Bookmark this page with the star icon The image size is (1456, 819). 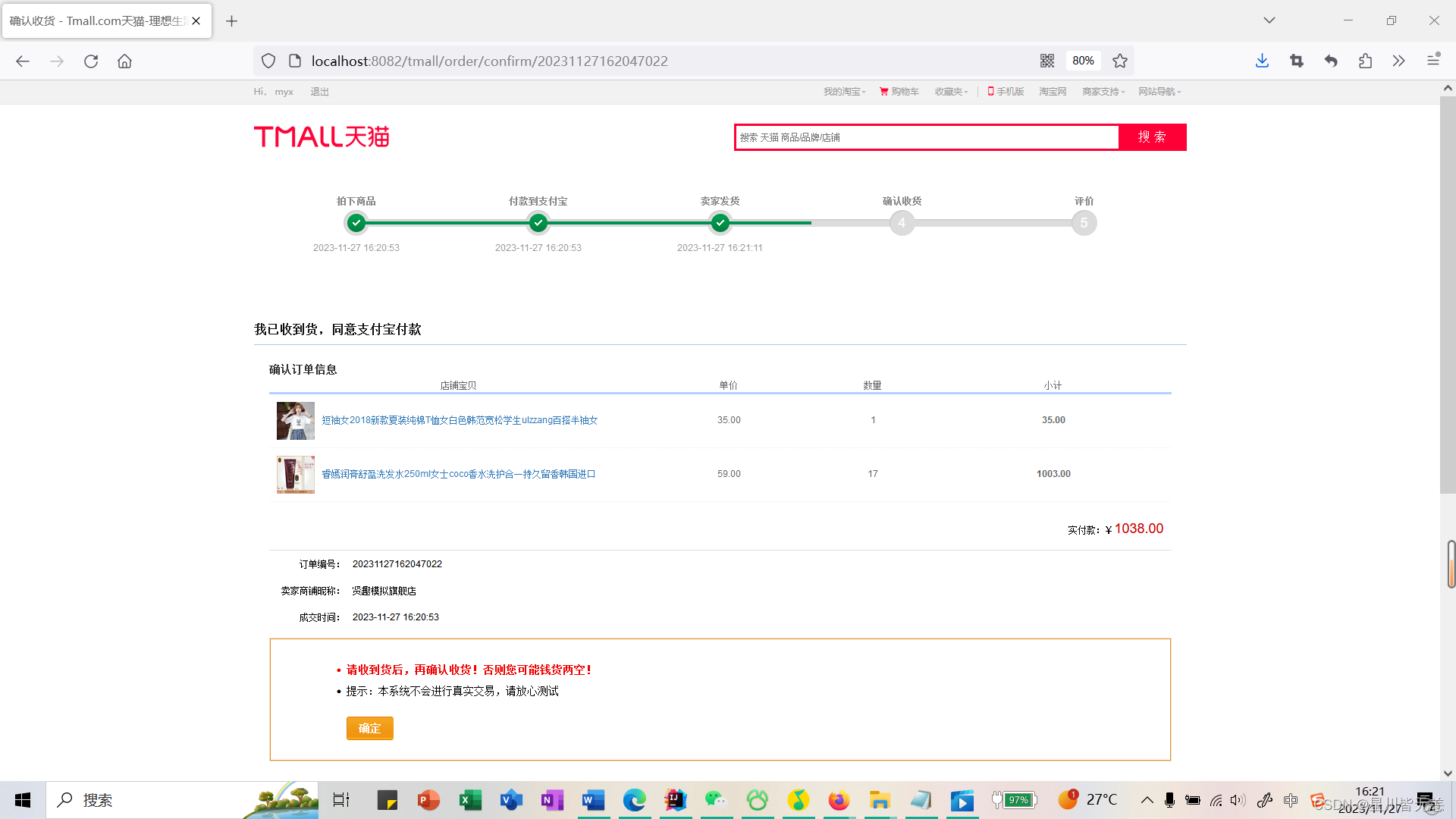1120,61
